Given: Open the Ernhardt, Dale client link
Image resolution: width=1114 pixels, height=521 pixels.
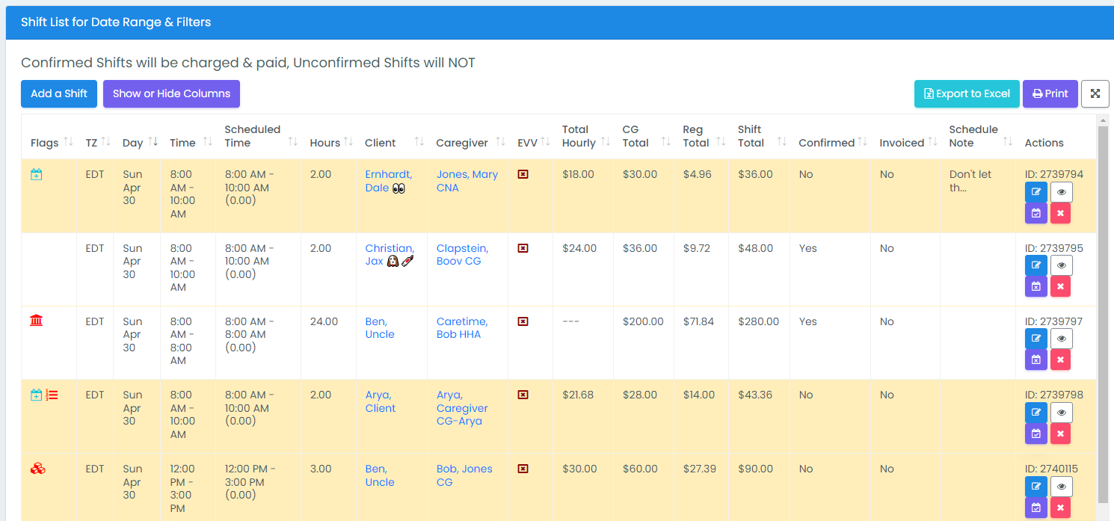Looking at the screenshot, I should (388, 181).
